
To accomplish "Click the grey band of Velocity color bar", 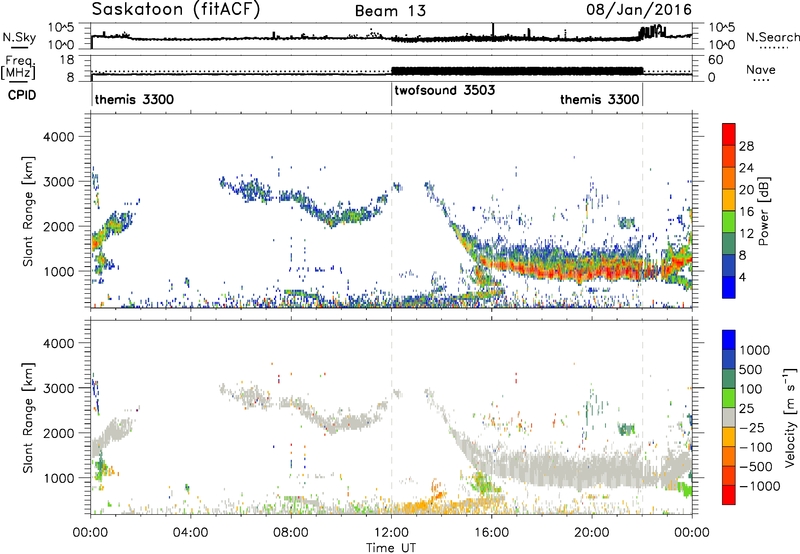I will pos(729,418).
